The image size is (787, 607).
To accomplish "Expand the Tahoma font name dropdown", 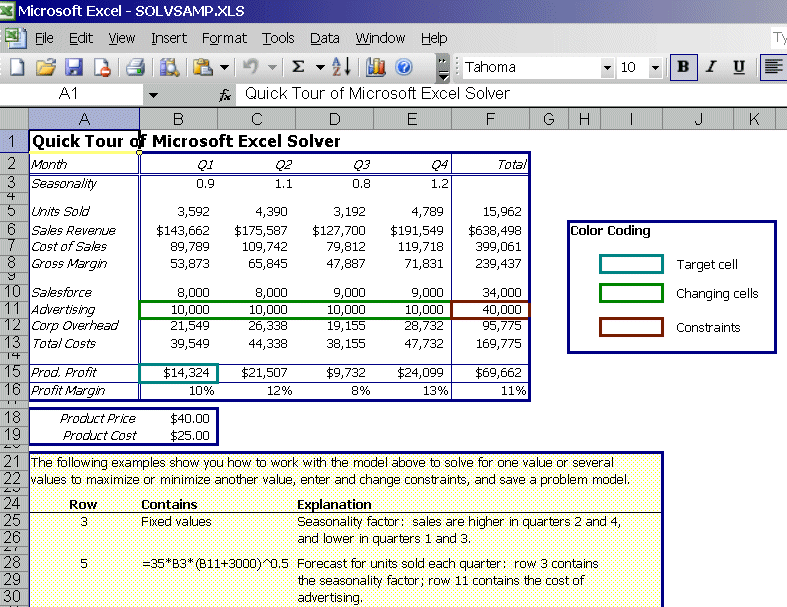I will (x=607, y=68).
